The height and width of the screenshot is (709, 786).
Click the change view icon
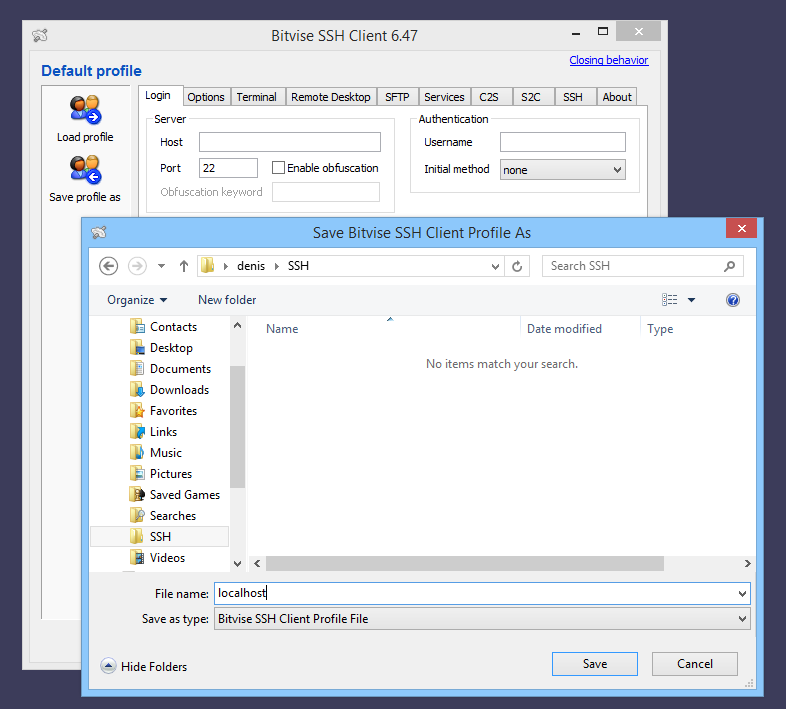tap(669, 300)
